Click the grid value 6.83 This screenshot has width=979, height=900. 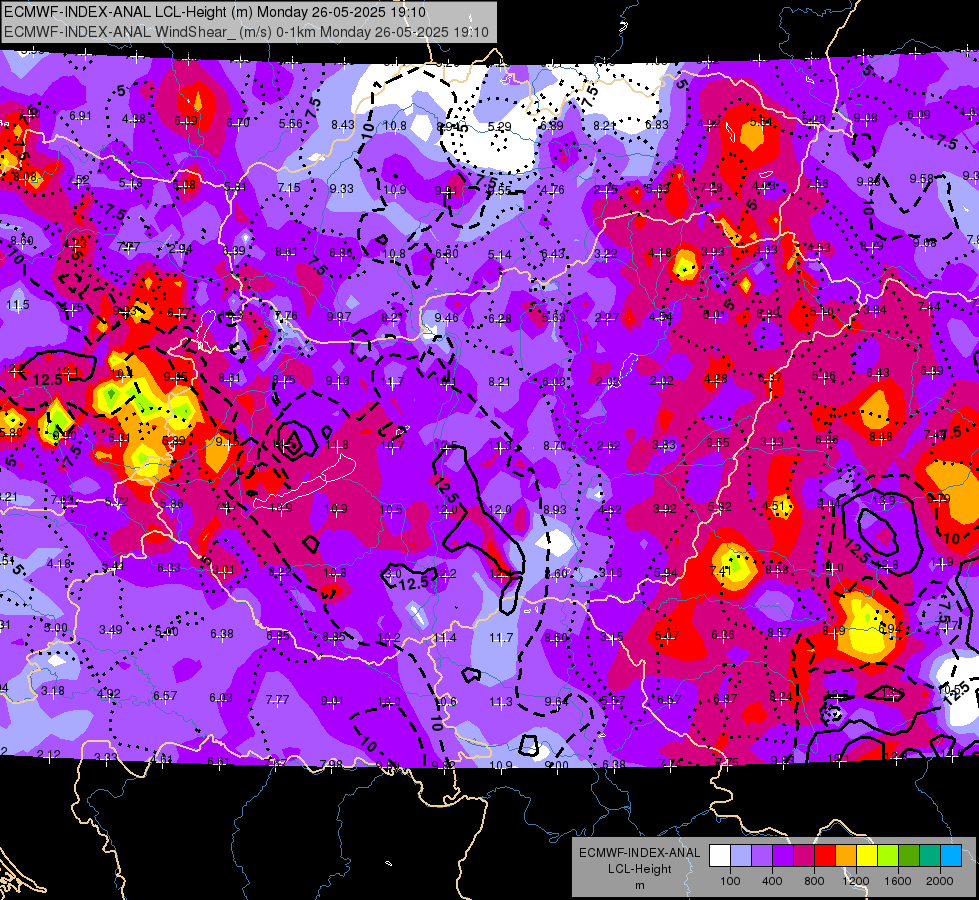coord(657,125)
